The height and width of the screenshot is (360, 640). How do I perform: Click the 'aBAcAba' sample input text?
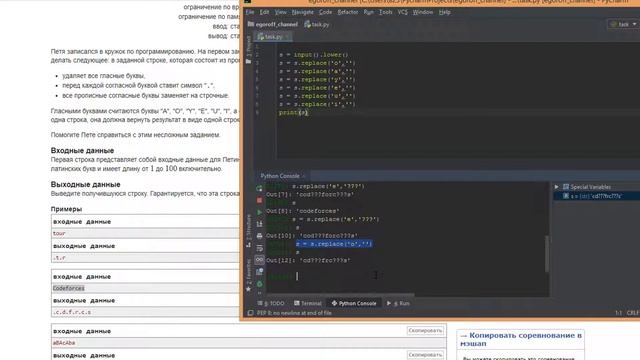coord(64,343)
